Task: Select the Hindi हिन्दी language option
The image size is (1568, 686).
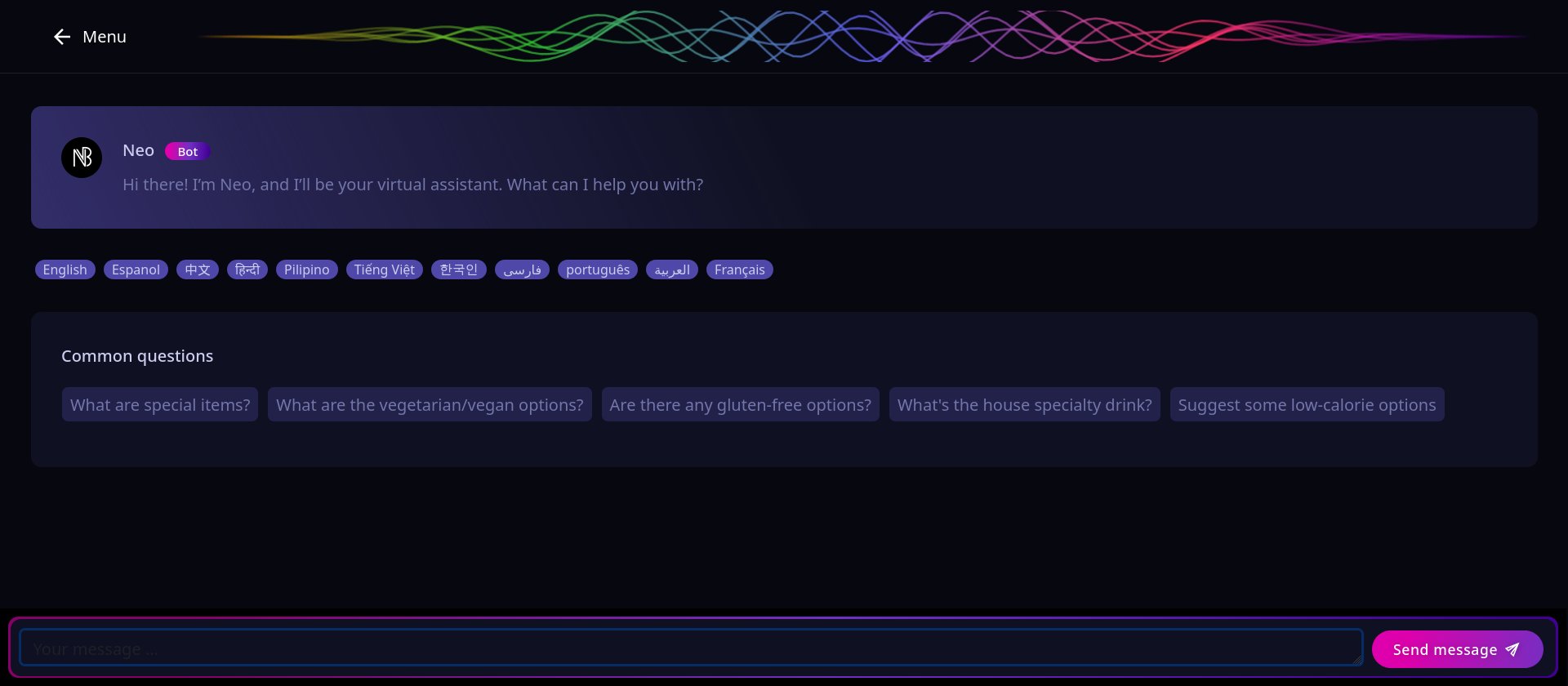Action: 247,269
